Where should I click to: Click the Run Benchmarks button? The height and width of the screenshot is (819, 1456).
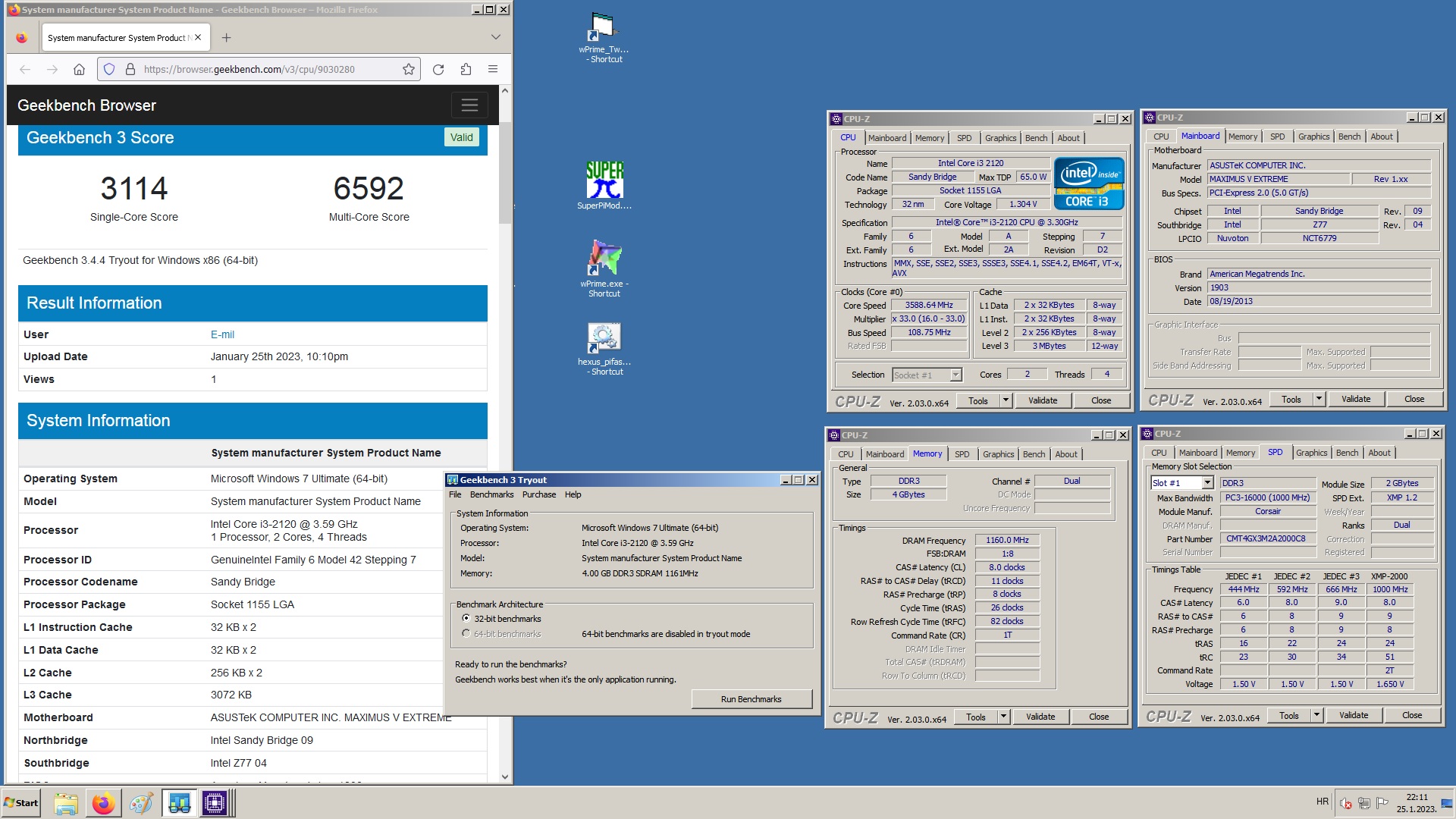751,699
